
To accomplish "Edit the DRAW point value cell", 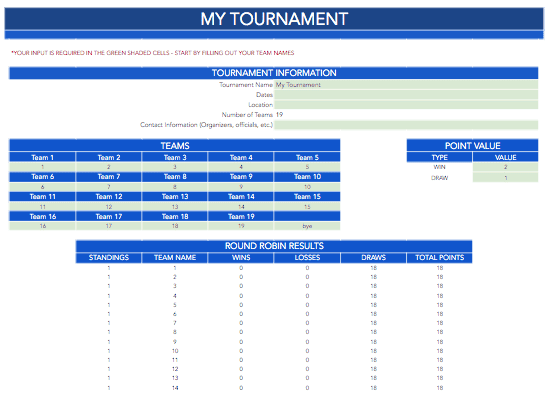I will pyautogui.click(x=505, y=178).
